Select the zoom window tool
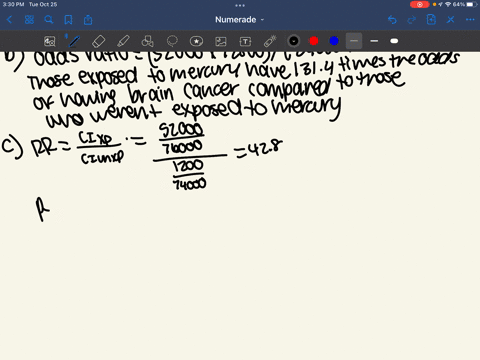The width and height of the screenshot is (480, 360). [x=50, y=41]
